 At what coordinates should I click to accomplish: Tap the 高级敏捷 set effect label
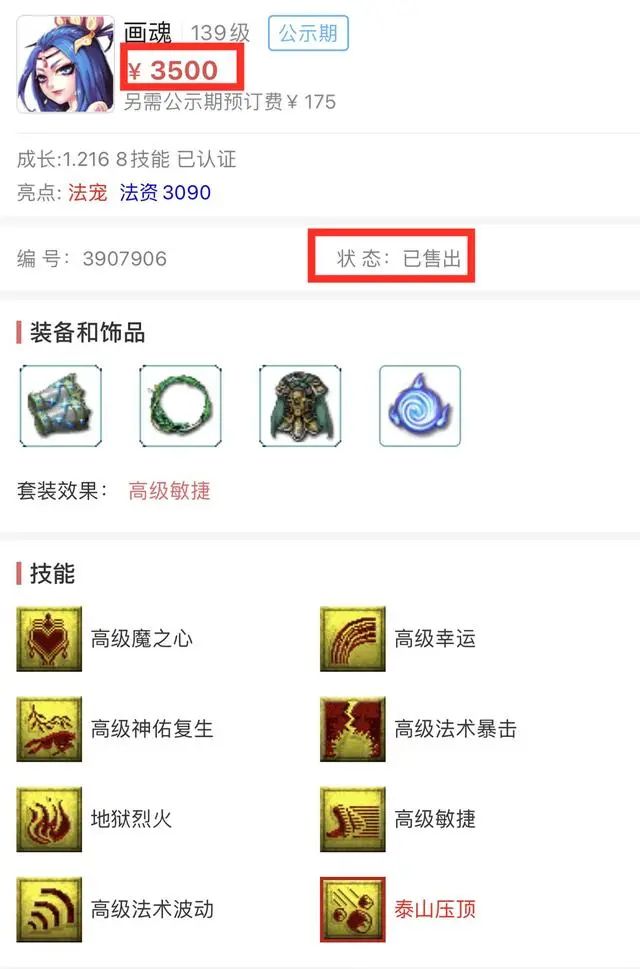pos(169,491)
